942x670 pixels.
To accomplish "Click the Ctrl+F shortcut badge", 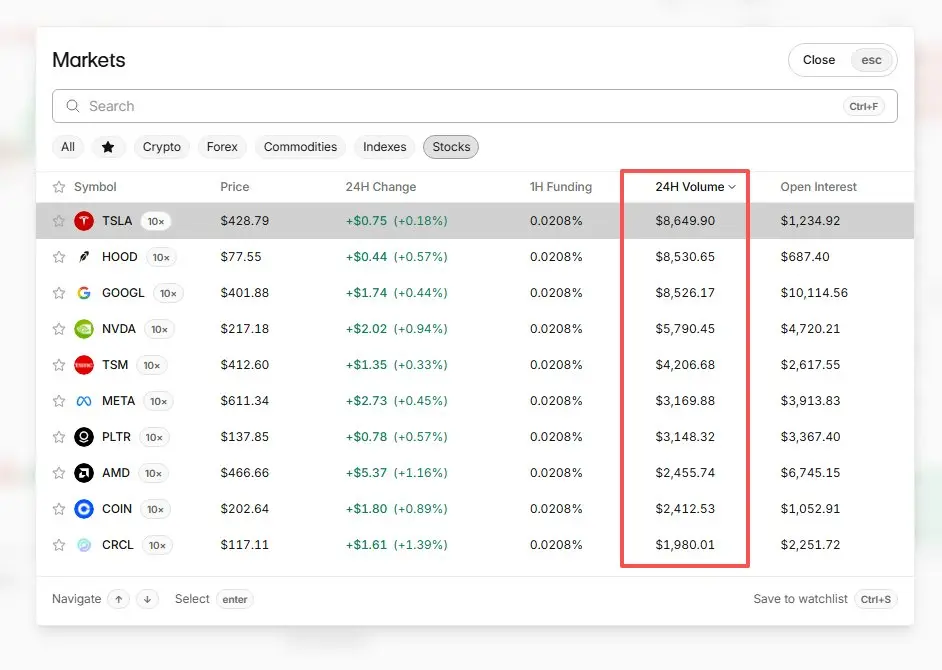I will point(863,106).
